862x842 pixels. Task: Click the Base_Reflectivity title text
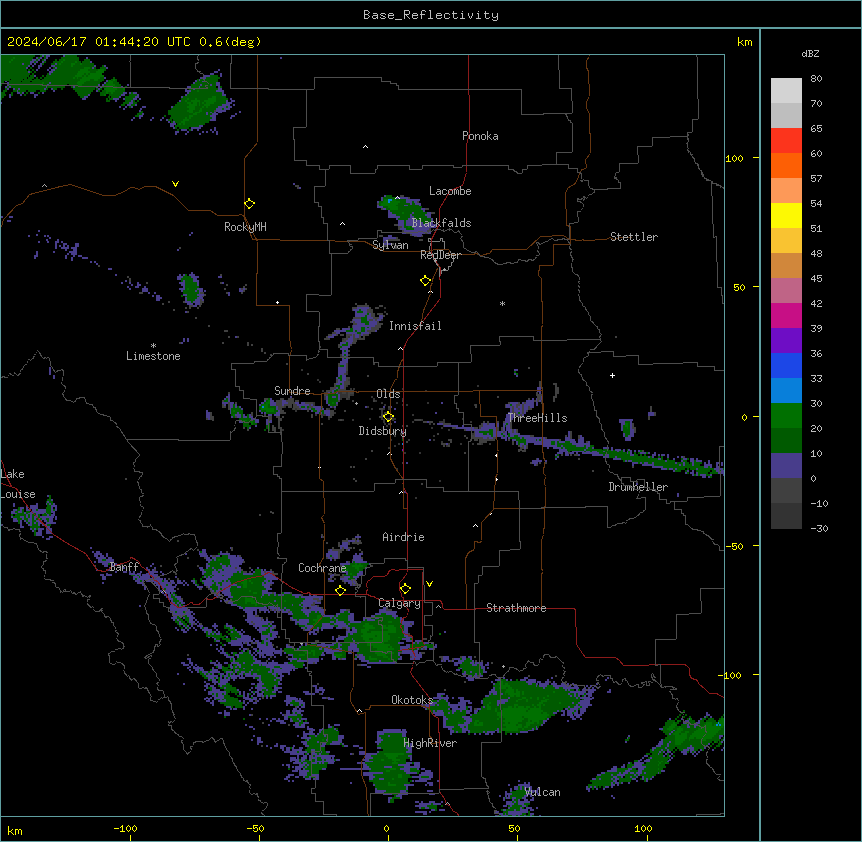pos(431,15)
